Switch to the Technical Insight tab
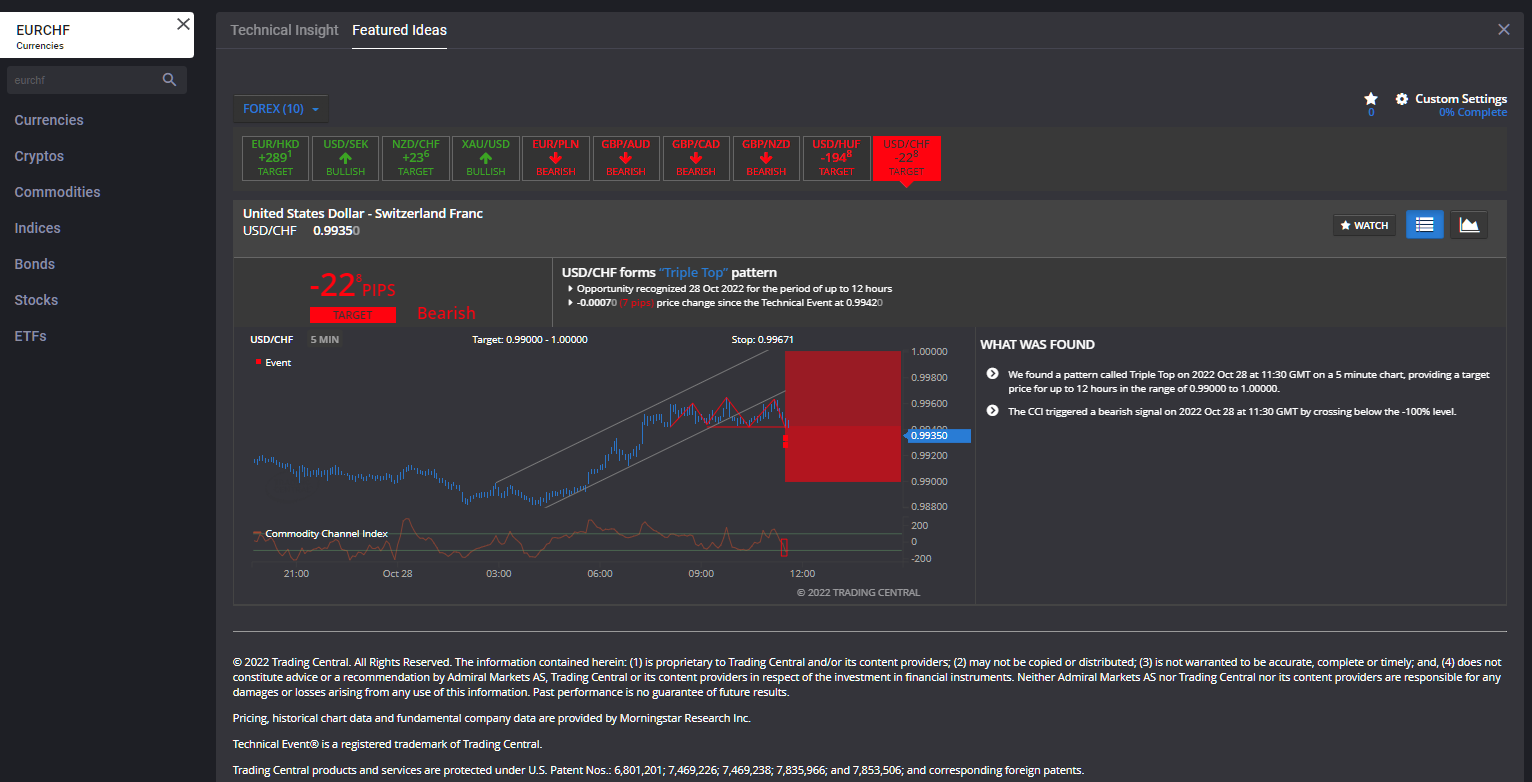 pos(284,30)
